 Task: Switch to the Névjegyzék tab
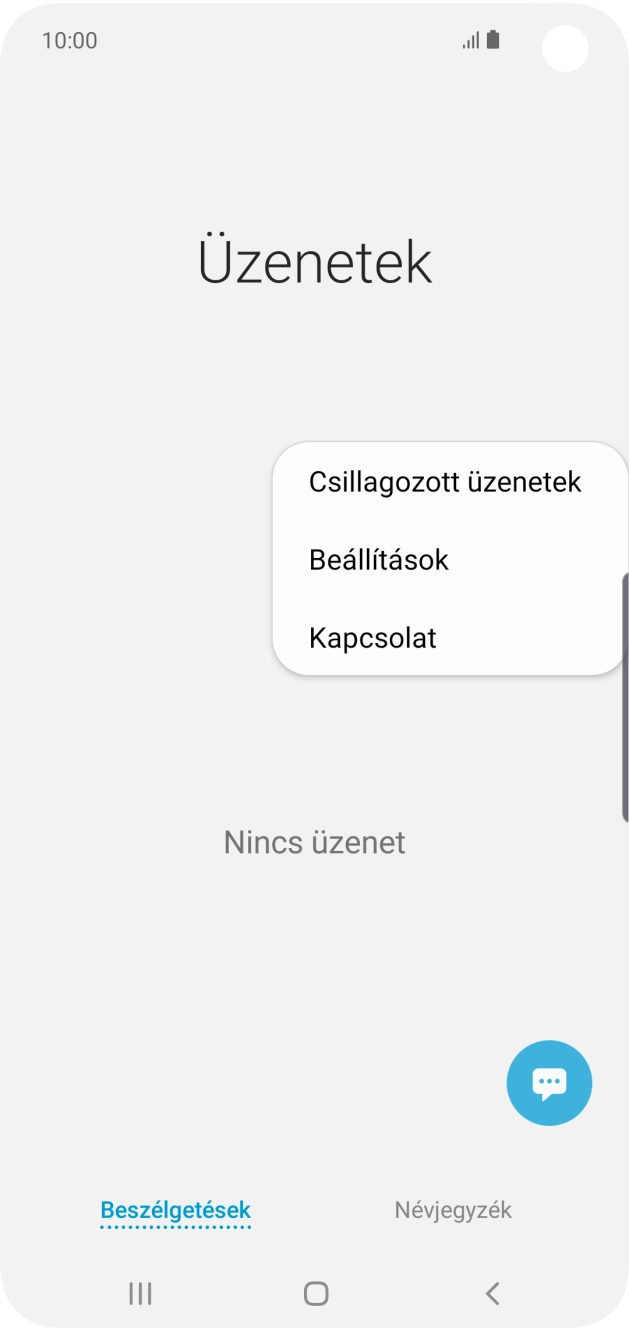coord(453,1210)
